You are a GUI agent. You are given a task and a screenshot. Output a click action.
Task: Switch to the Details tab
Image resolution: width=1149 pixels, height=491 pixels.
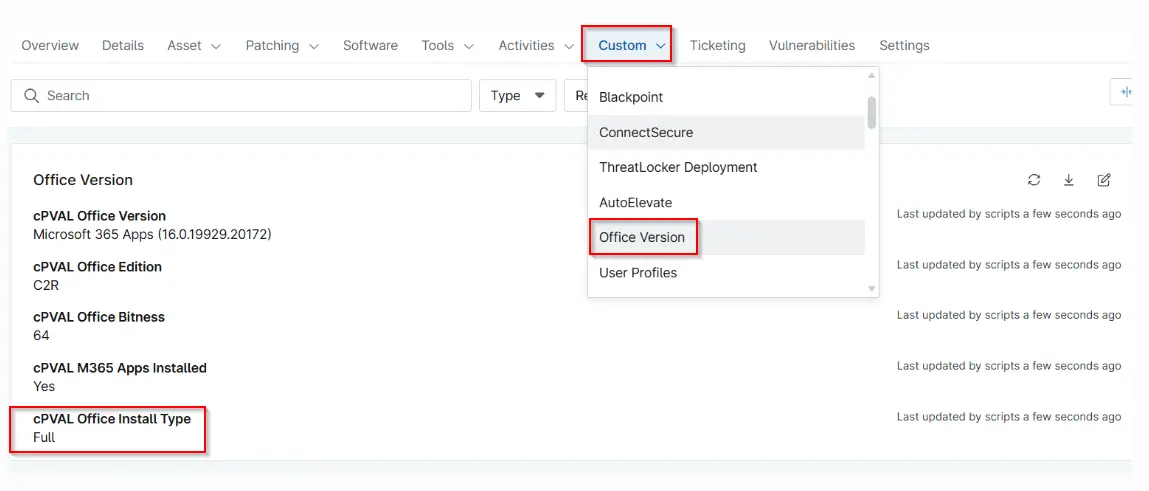tap(123, 45)
